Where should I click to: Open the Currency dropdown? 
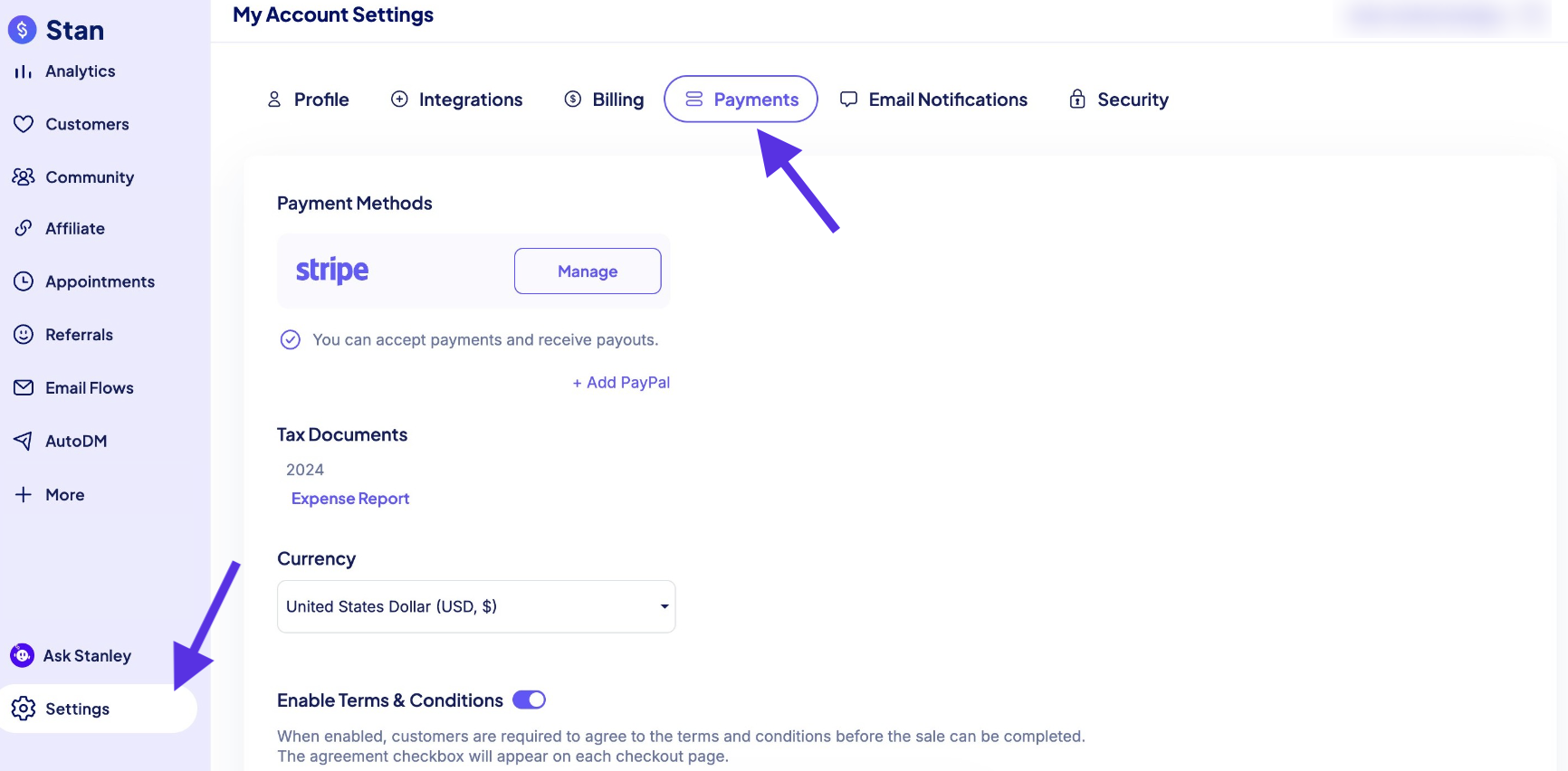[x=476, y=606]
